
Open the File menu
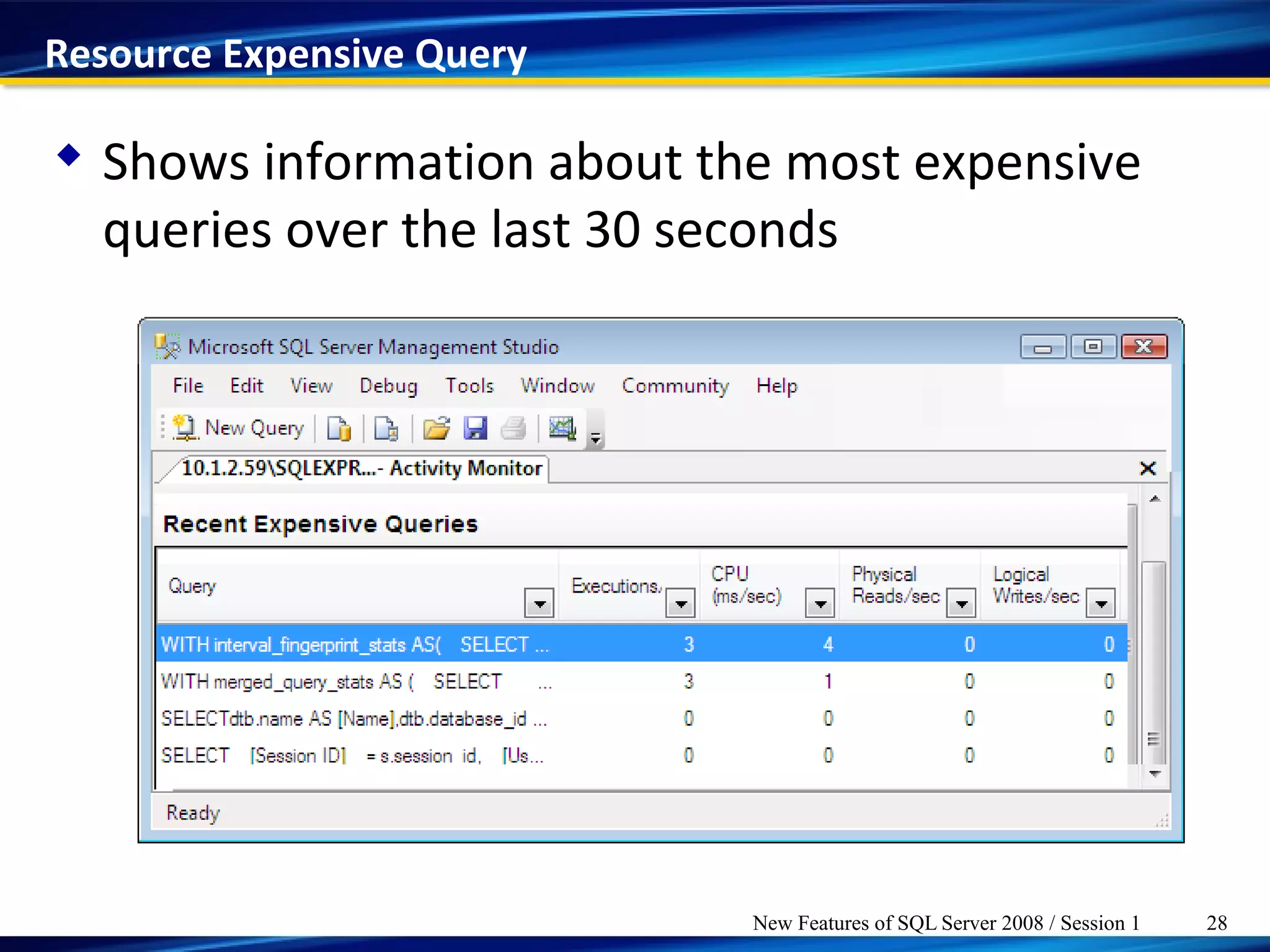point(188,386)
